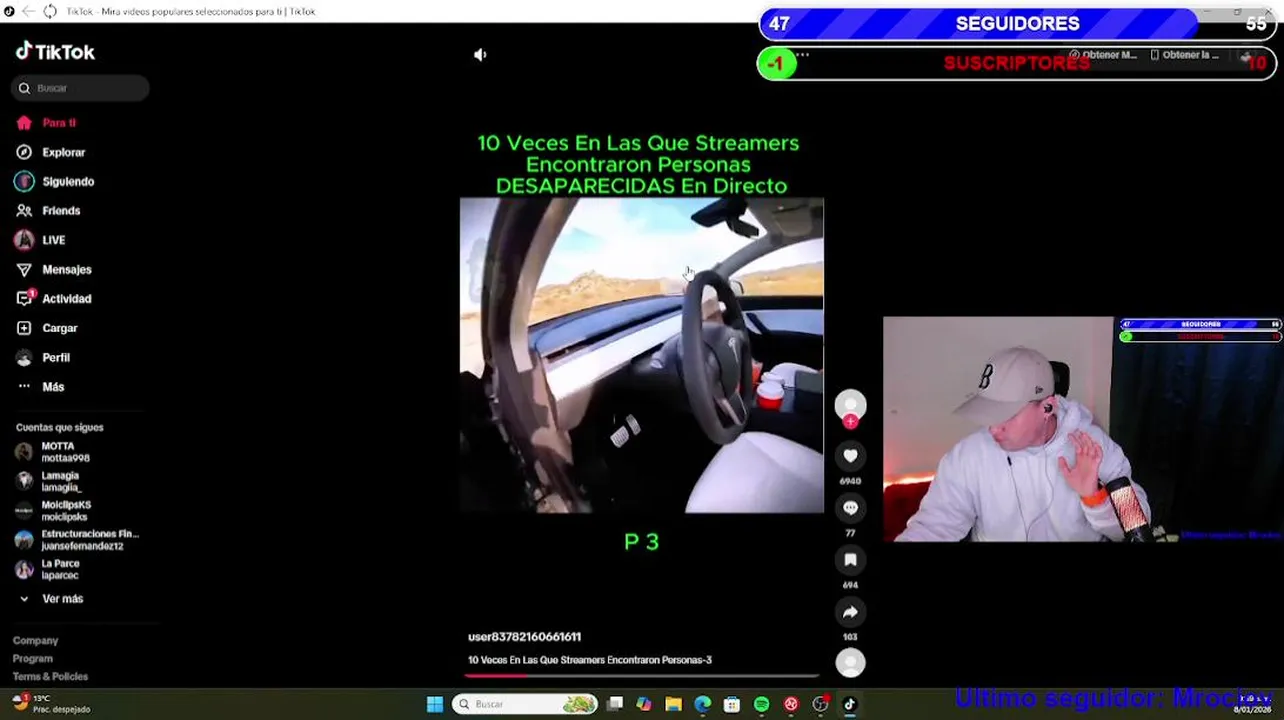The height and width of the screenshot is (720, 1284).
Task: Open the Para ti feed
Action: [x=59, y=123]
